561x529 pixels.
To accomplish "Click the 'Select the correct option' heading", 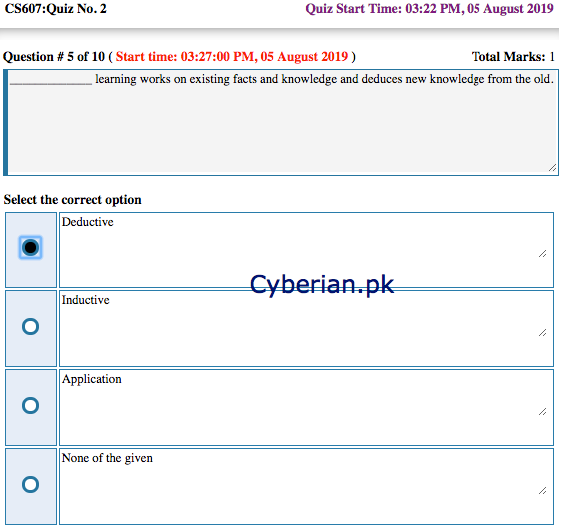I will point(73,200).
